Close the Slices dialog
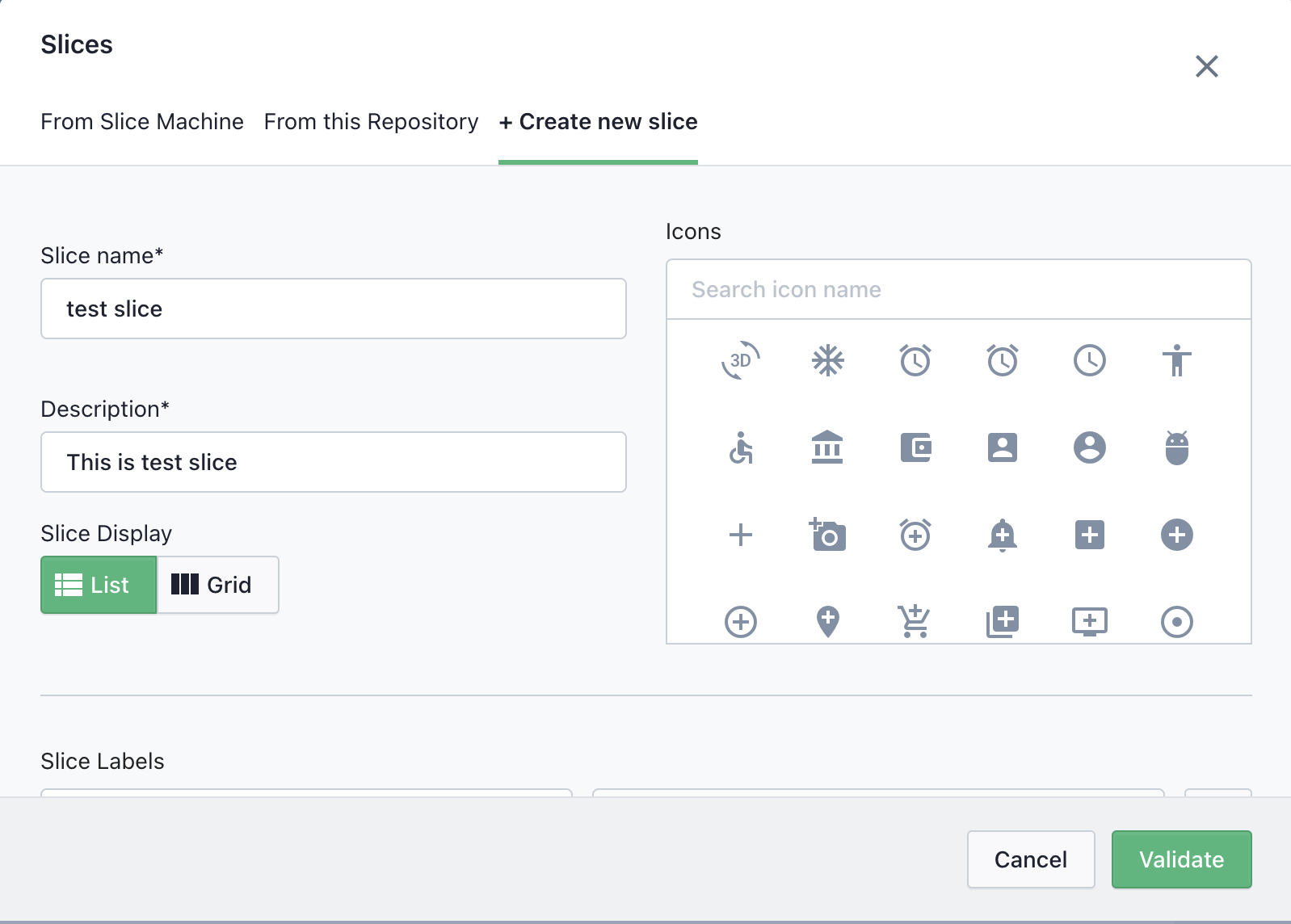This screenshot has width=1291, height=924. coord(1206,66)
